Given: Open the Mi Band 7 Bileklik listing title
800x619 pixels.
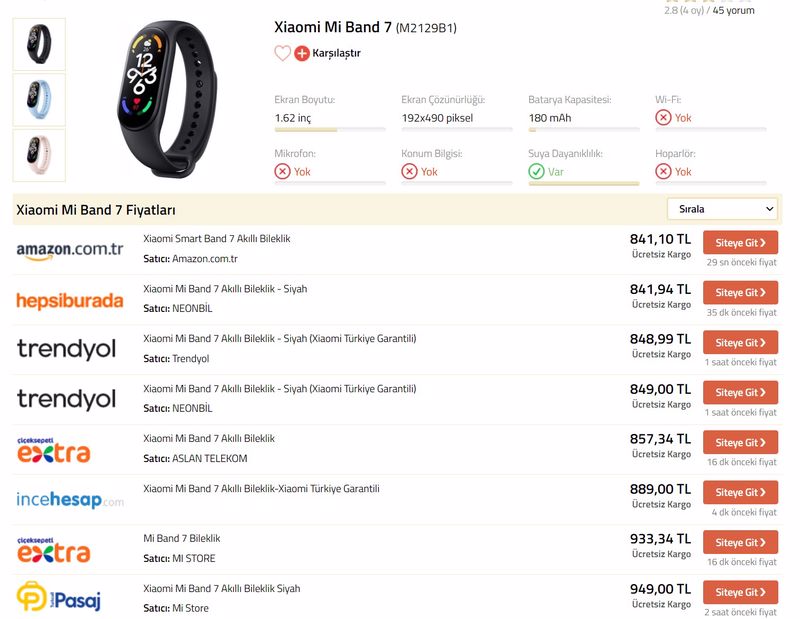Looking at the screenshot, I should 182,538.
